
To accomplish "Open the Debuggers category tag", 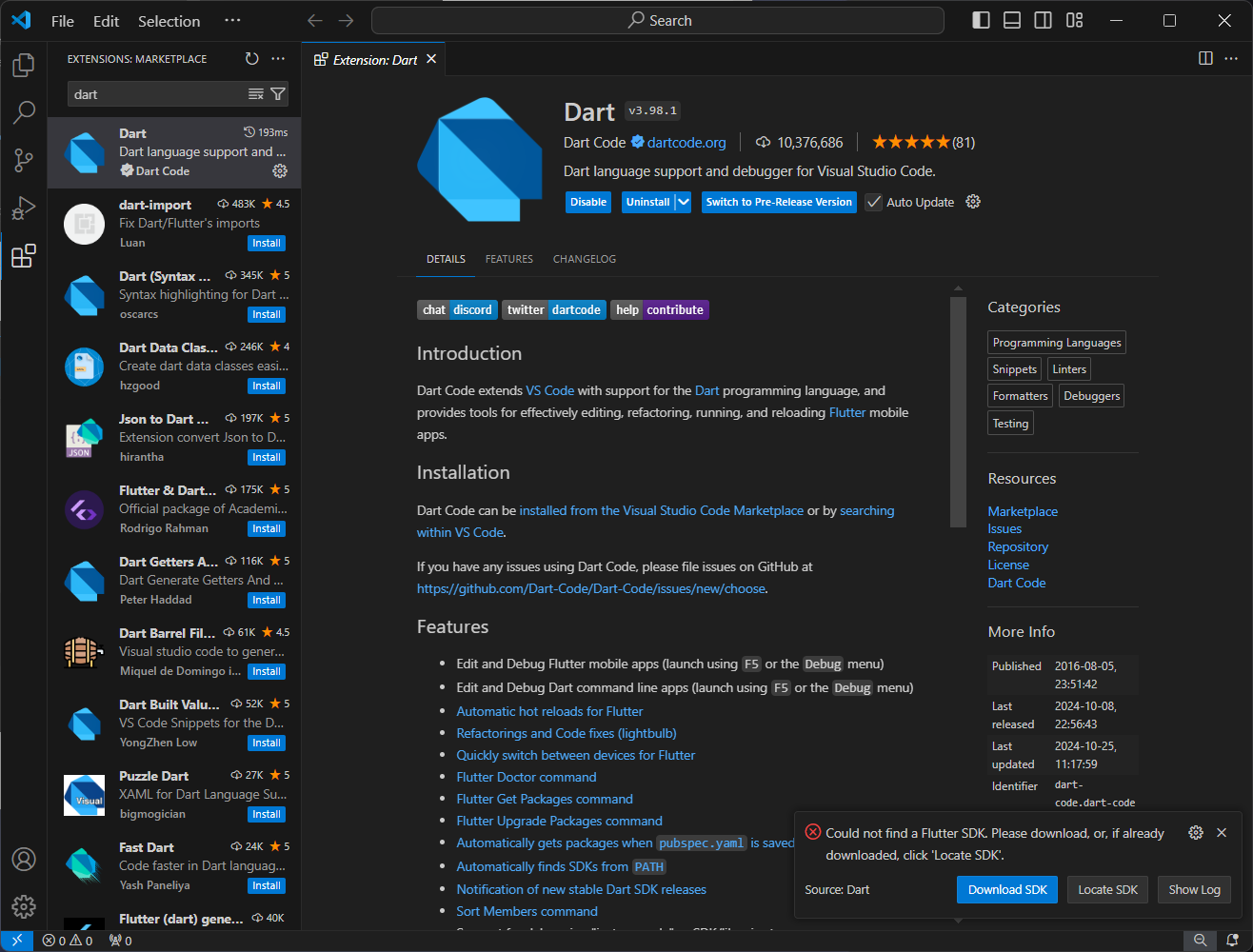I will click(1091, 396).
